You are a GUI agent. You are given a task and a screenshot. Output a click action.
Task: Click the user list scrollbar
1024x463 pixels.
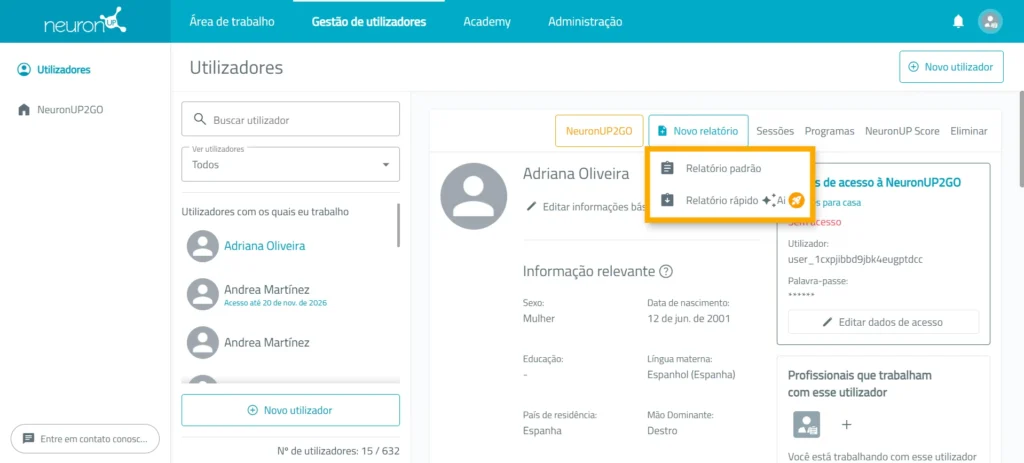[x=398, y=225]
